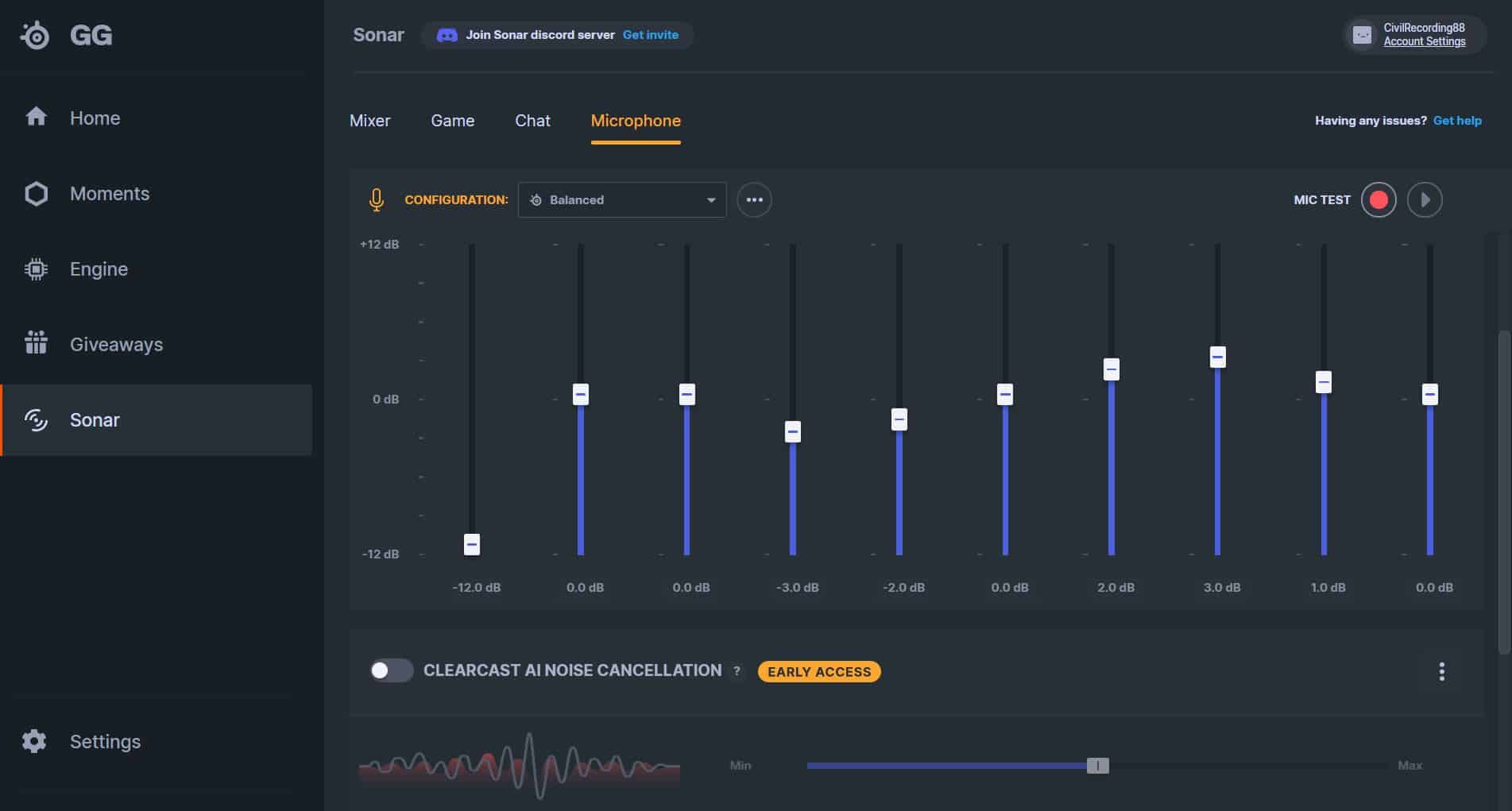1512x811 pixels.
Task: Click the Discord icon in header
Action: [x=447, y=35]
